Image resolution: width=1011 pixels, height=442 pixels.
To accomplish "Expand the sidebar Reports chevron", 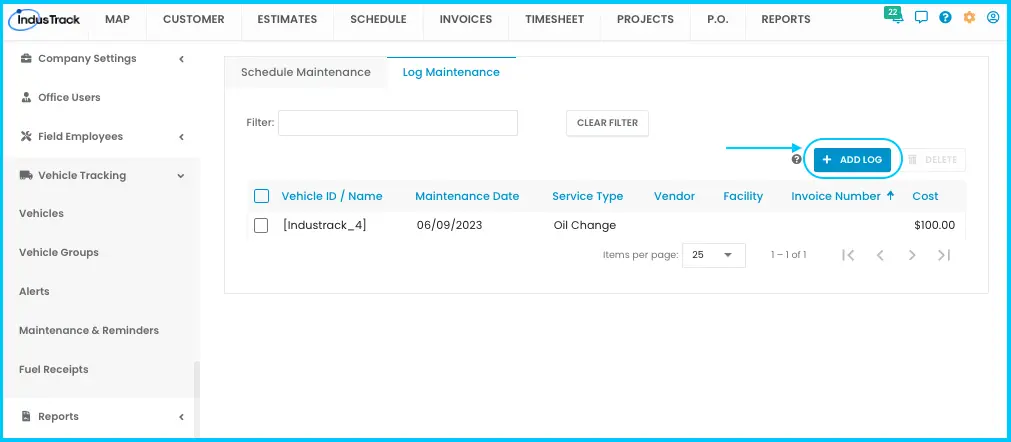I will [x=182, y=417].
